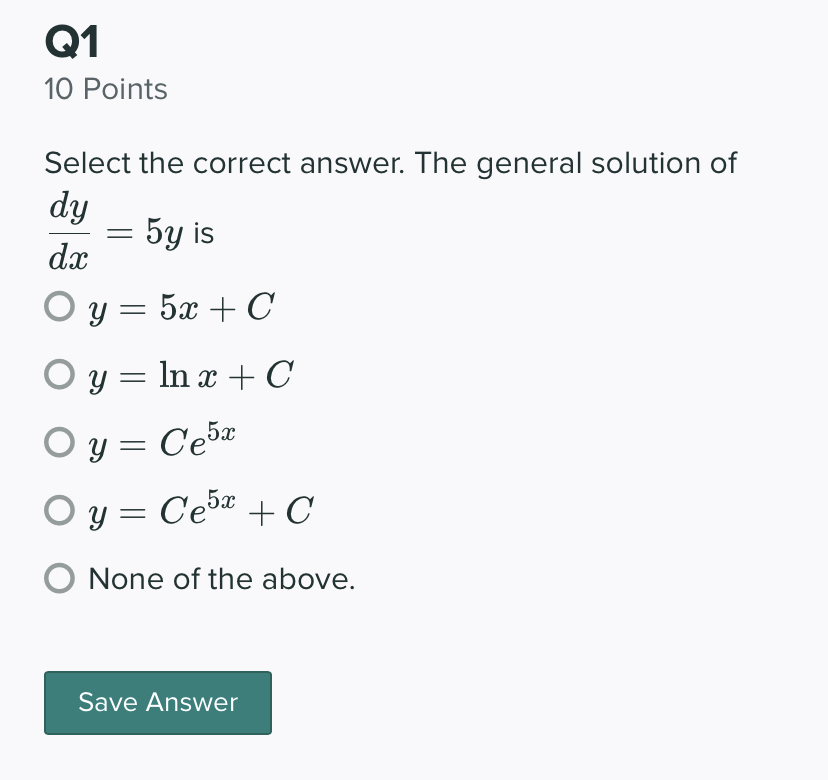Click the 10 Points label
Screen dimensions: 828x780
(104, 89)
